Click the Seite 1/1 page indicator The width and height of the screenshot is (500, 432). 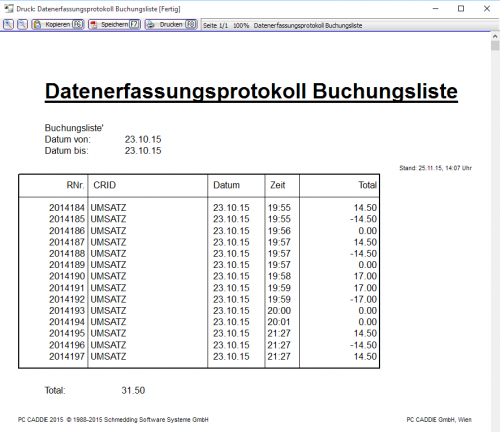(215, 25)
